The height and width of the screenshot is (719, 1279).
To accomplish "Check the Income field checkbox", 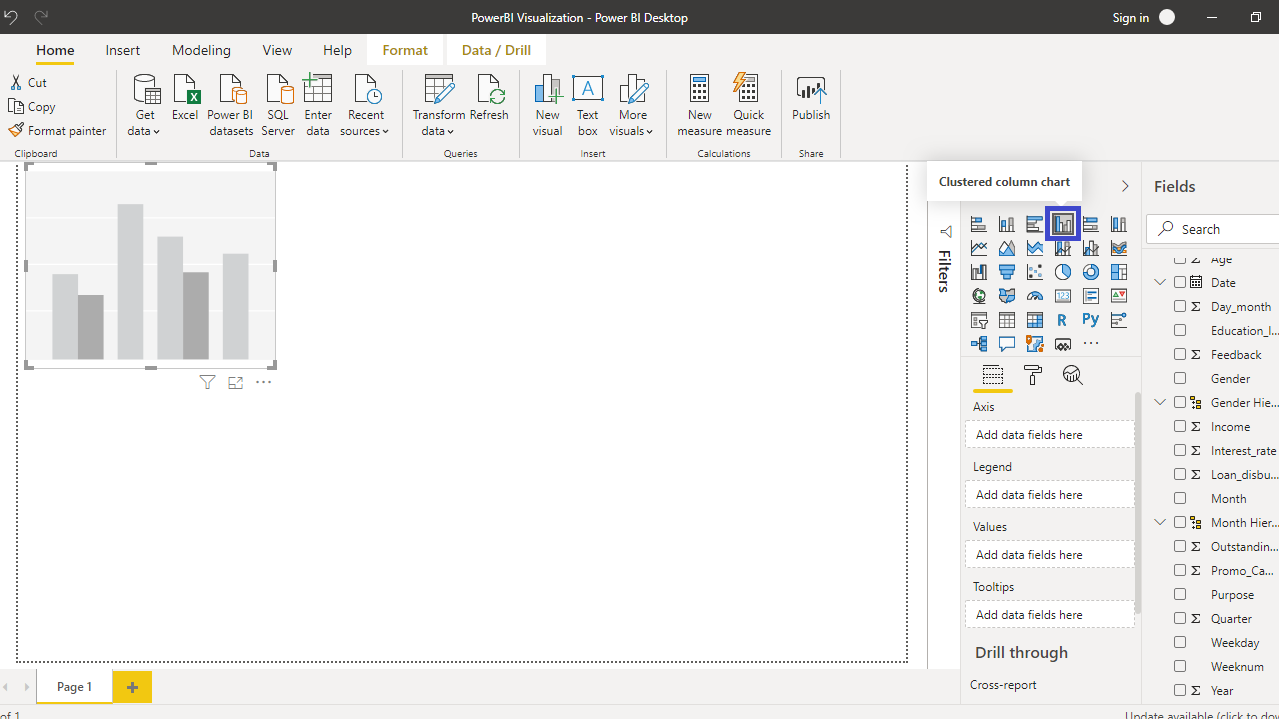I will coord(1180,426).
